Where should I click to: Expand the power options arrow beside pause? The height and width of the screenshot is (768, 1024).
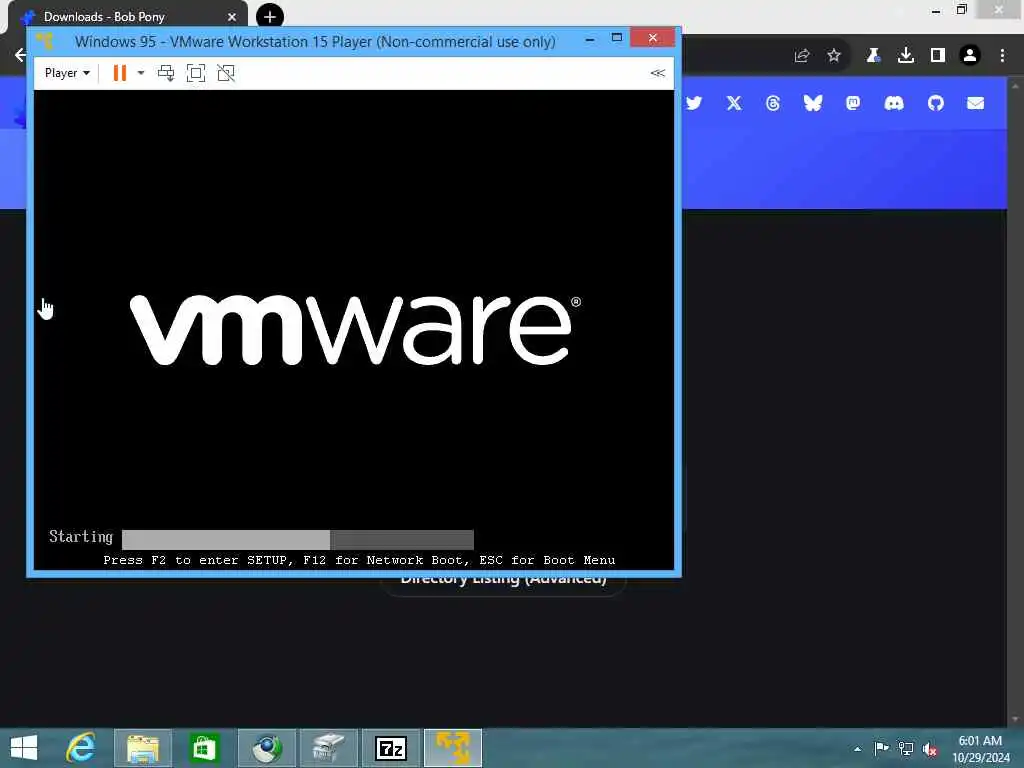tap(140, 72)
